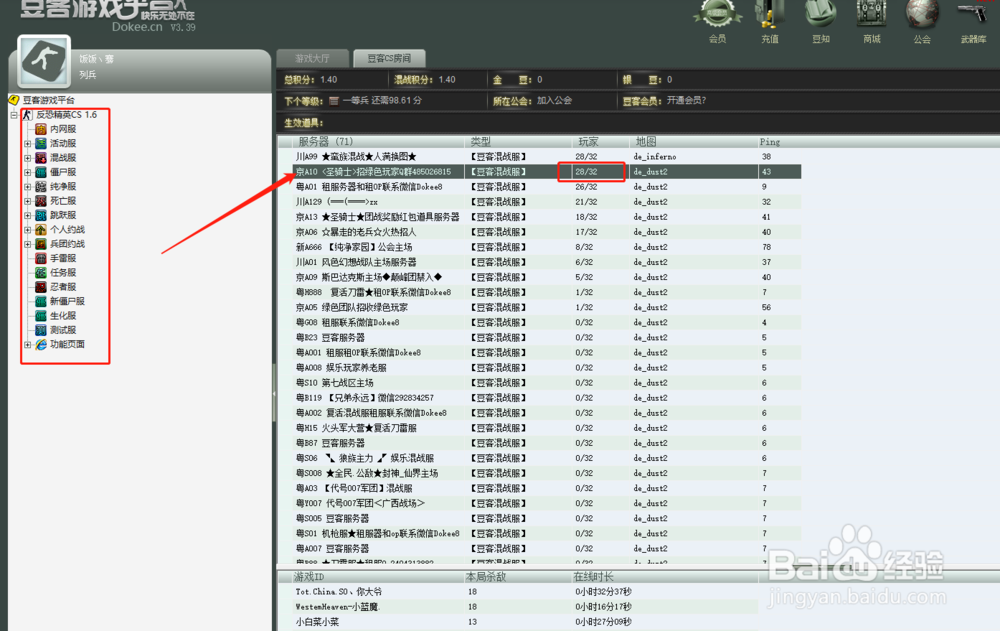The image size is (1000, 631).
Task: Open the 武器库 pistol icon
Action: coord(973,14)
